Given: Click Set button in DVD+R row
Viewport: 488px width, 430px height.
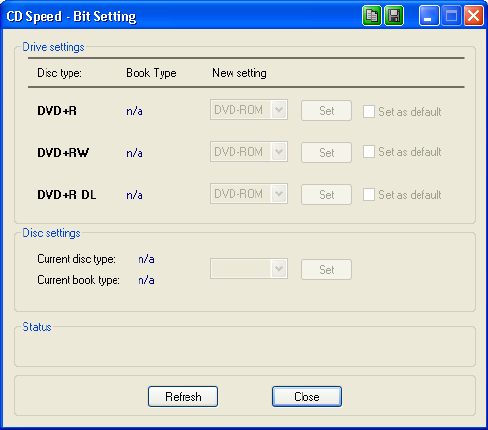Looking at the screenshot, I should click(x=326, y=111).
